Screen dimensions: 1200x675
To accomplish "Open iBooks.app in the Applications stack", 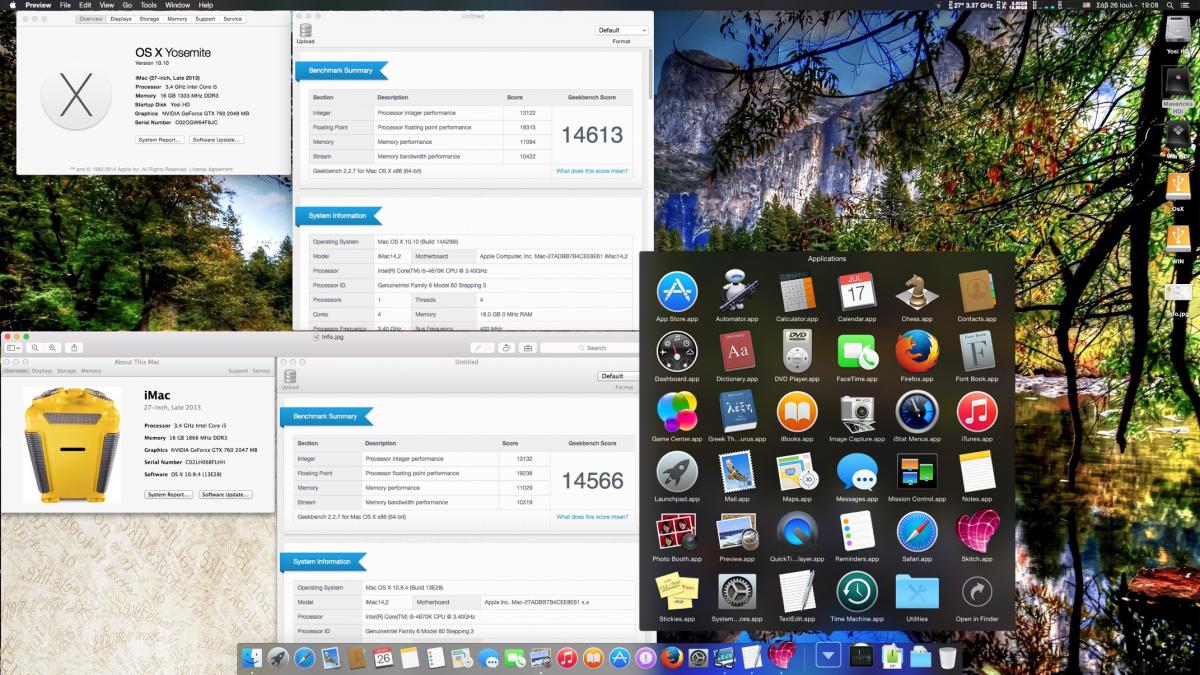I will (x=797, y=411).
